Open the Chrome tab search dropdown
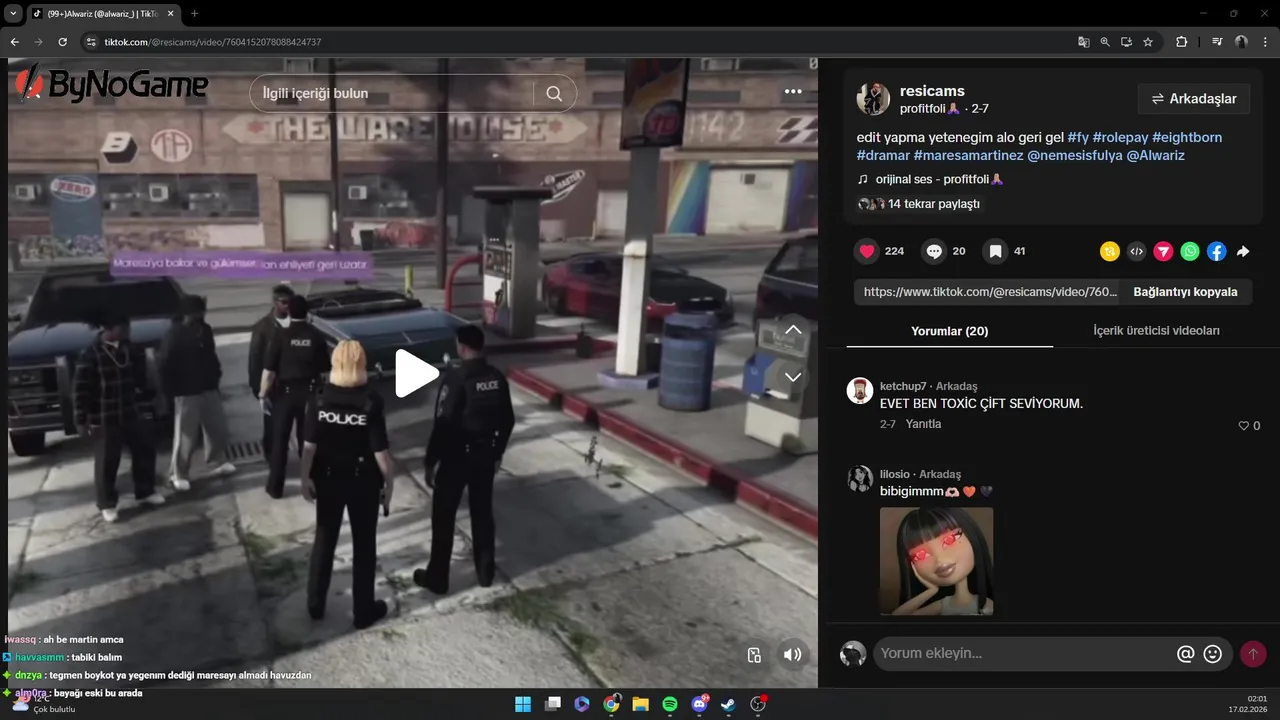This screenshot has height=720, width=1280. click(13, 13)
